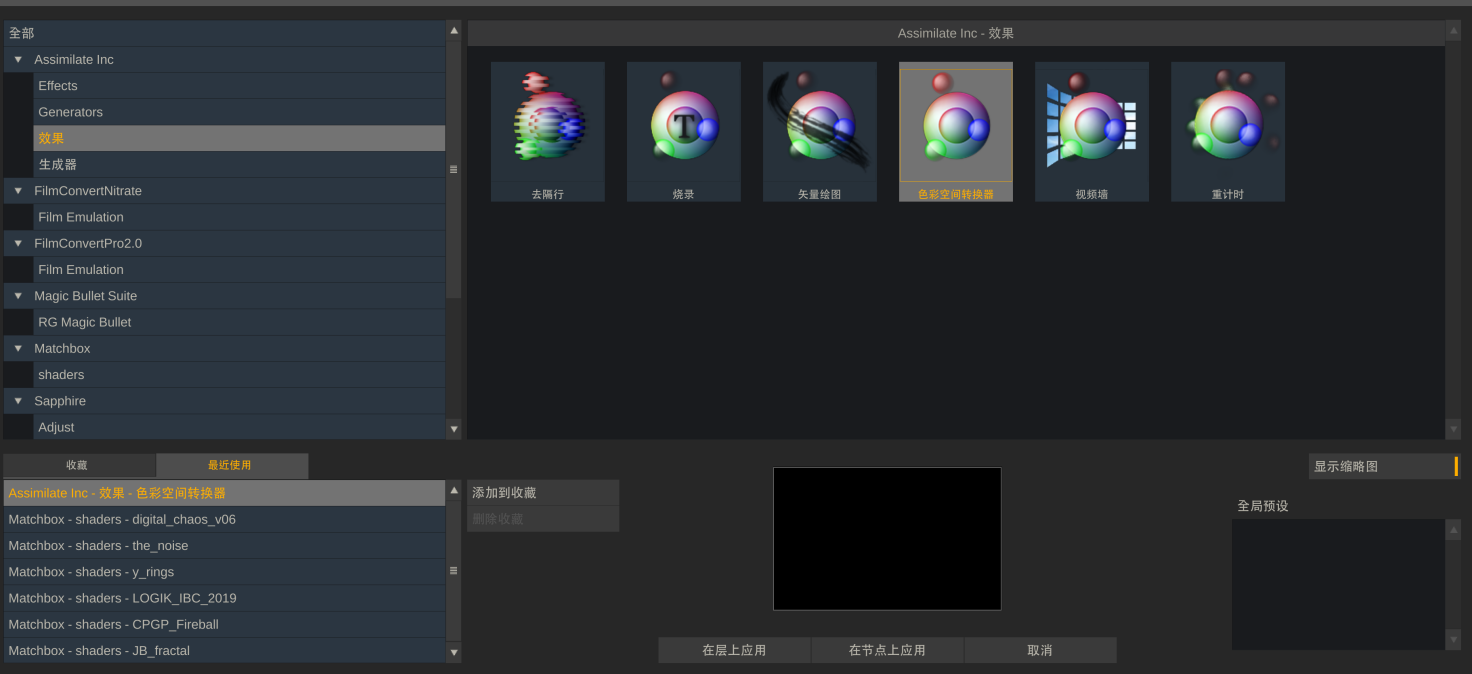Collapse the Matchbox plugin group
This screenshot has width=1472, height=674.
(18, 348)
